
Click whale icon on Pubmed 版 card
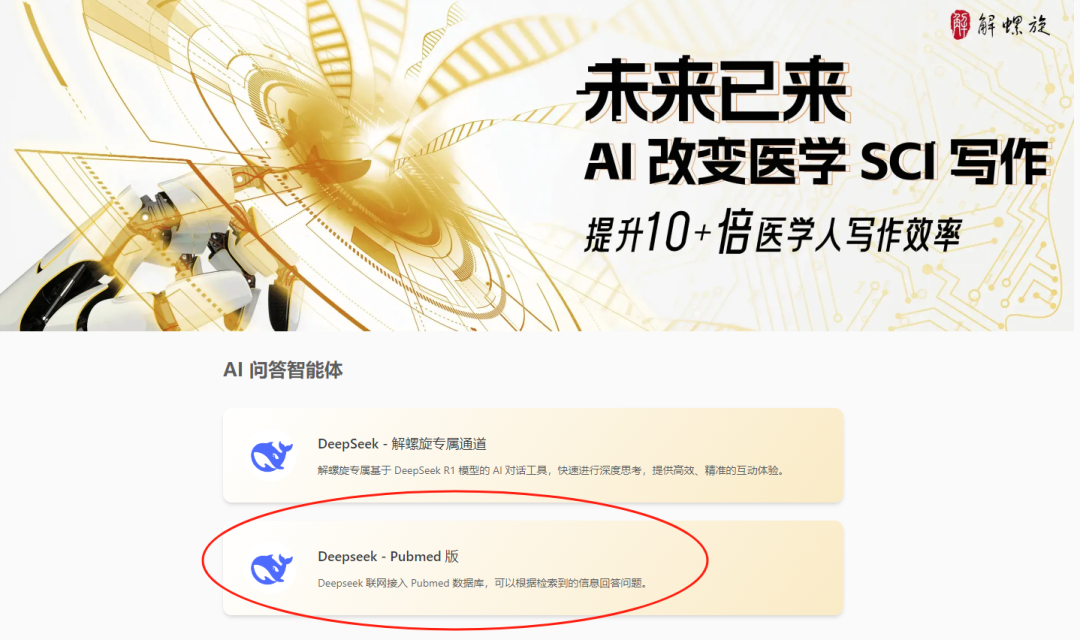coord(271,568)
